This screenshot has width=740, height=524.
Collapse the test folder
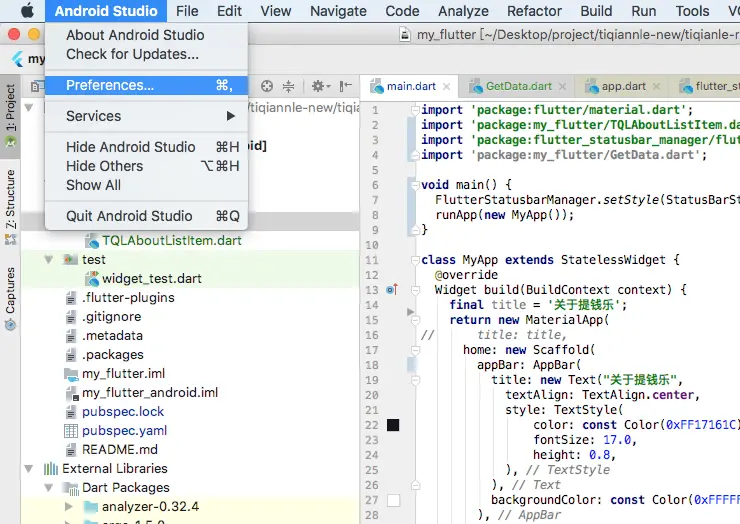coord(49,259)
